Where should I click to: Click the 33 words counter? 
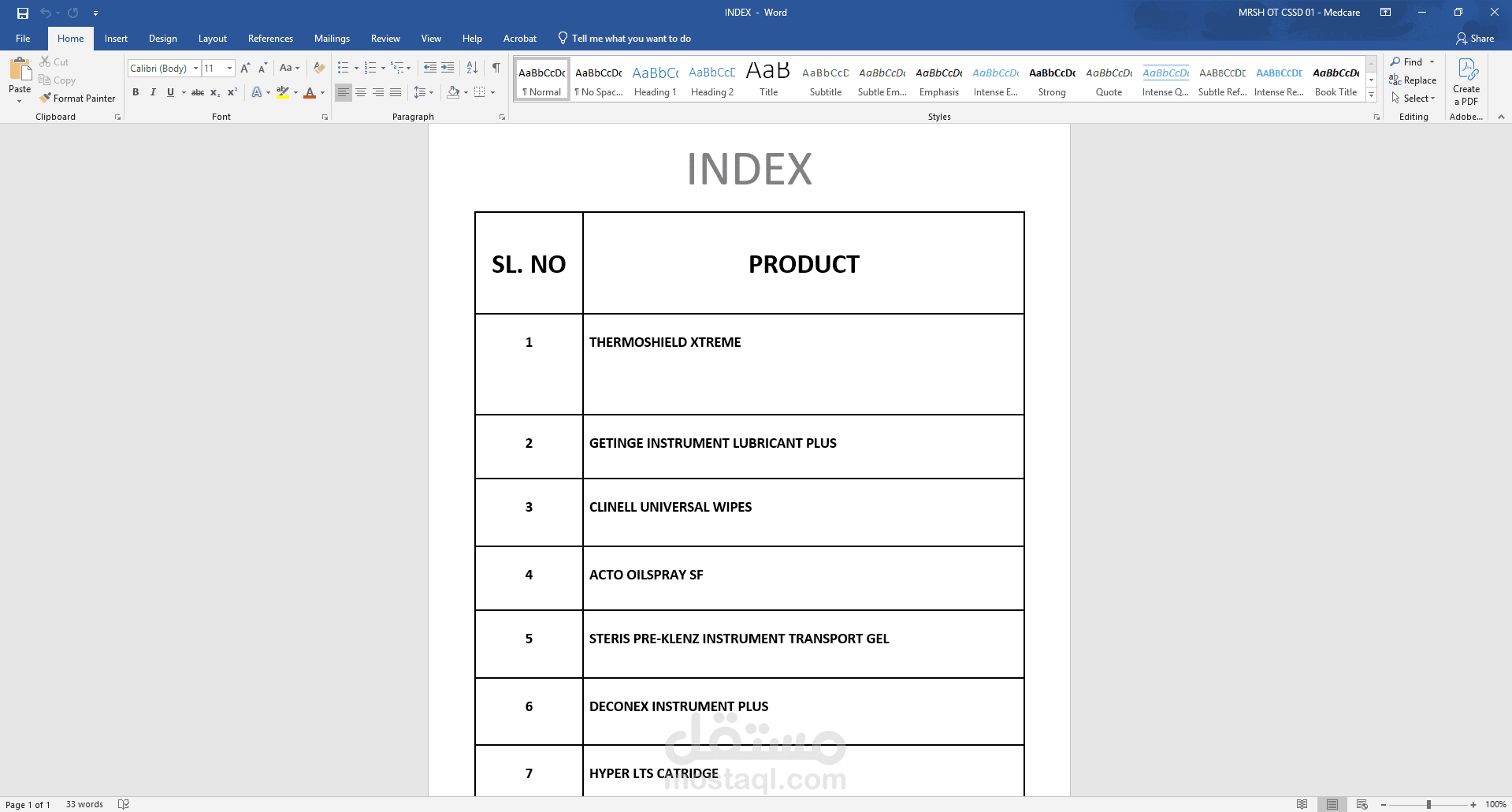84,804
